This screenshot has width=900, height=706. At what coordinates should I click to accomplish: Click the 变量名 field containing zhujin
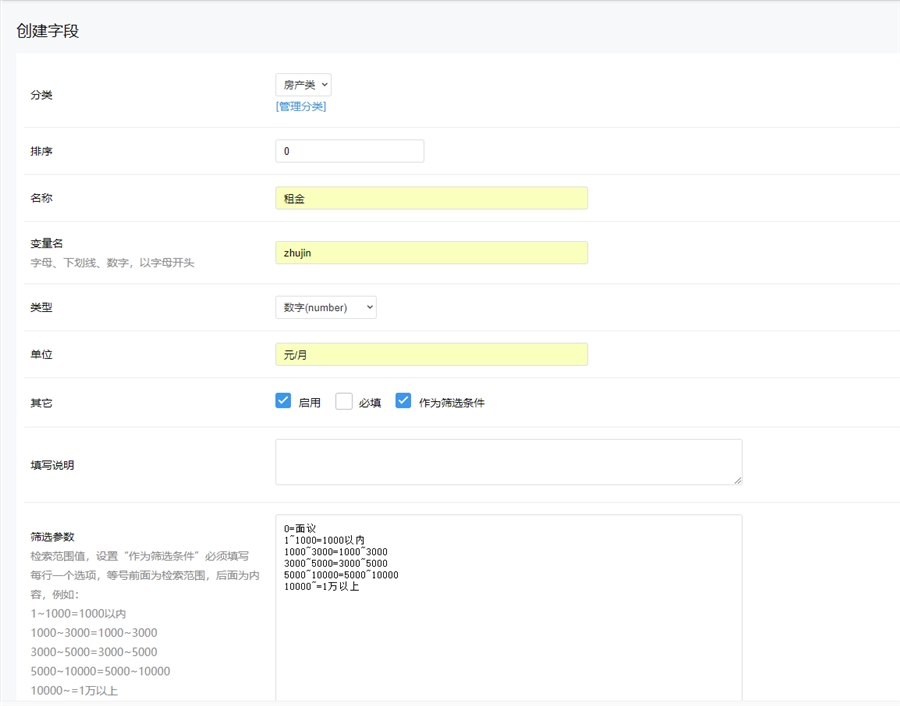[431, 253]
